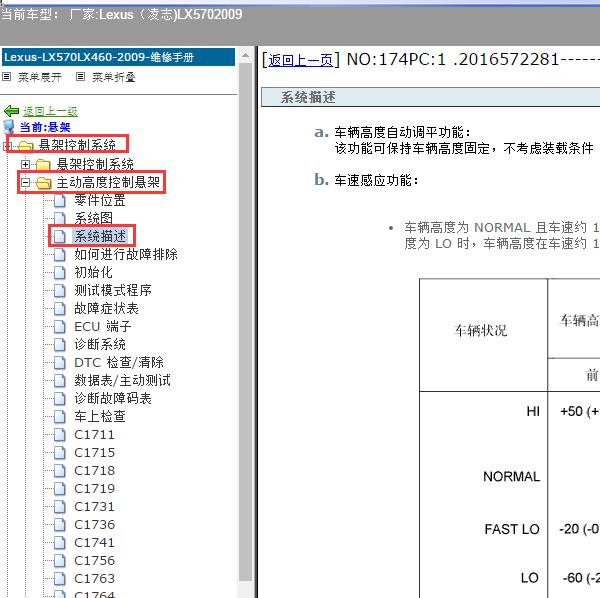This screenshot has width=600, height=598.
Task: Click the current-location icon beside 当前:悬架
Action: 8,127
